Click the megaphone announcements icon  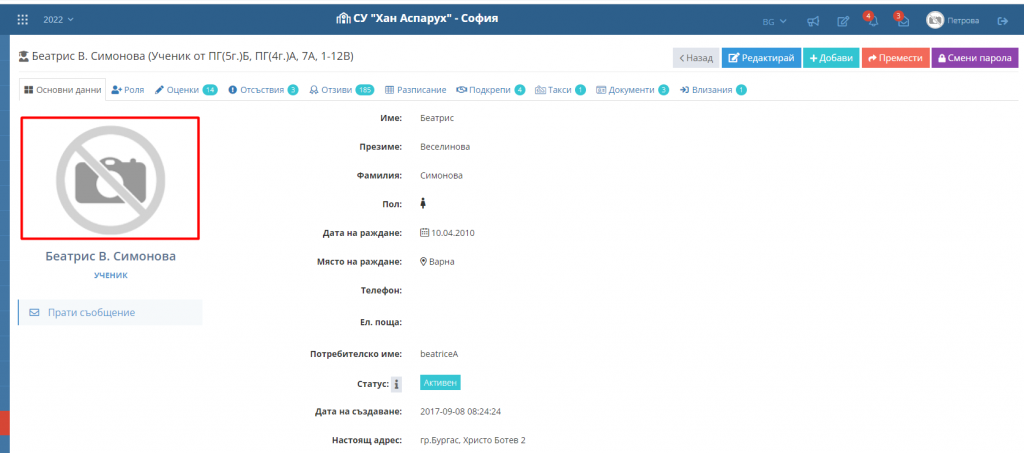(813, 21)
